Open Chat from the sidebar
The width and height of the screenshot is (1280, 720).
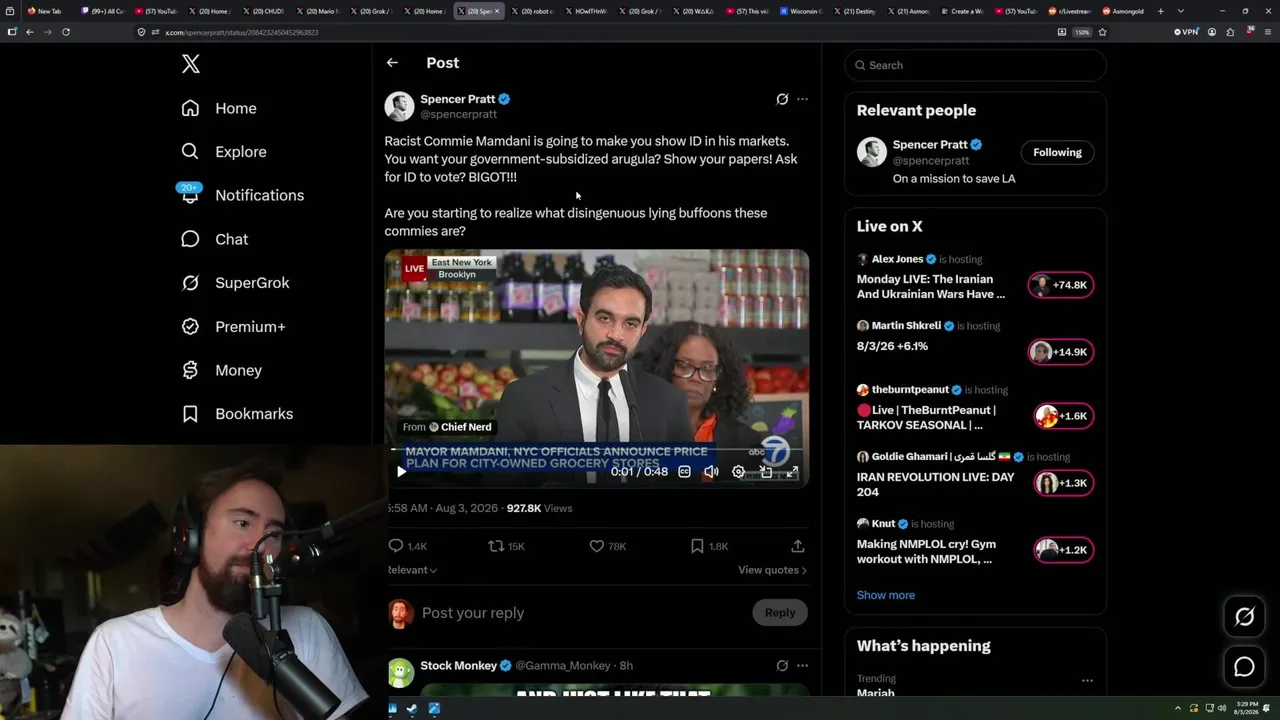click(x=215, y=239)
